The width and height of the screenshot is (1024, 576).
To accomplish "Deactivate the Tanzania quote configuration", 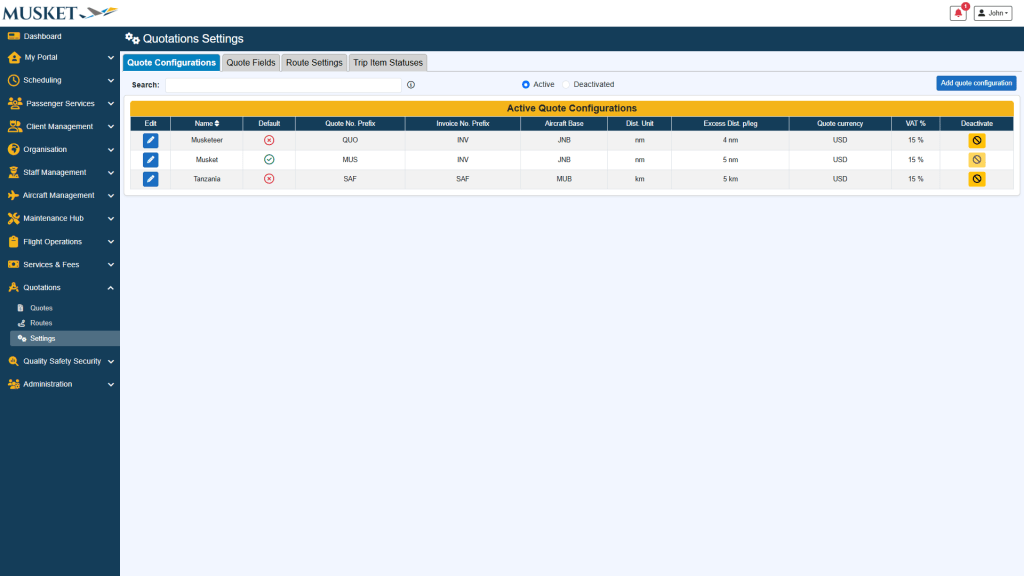I will 976,179.
